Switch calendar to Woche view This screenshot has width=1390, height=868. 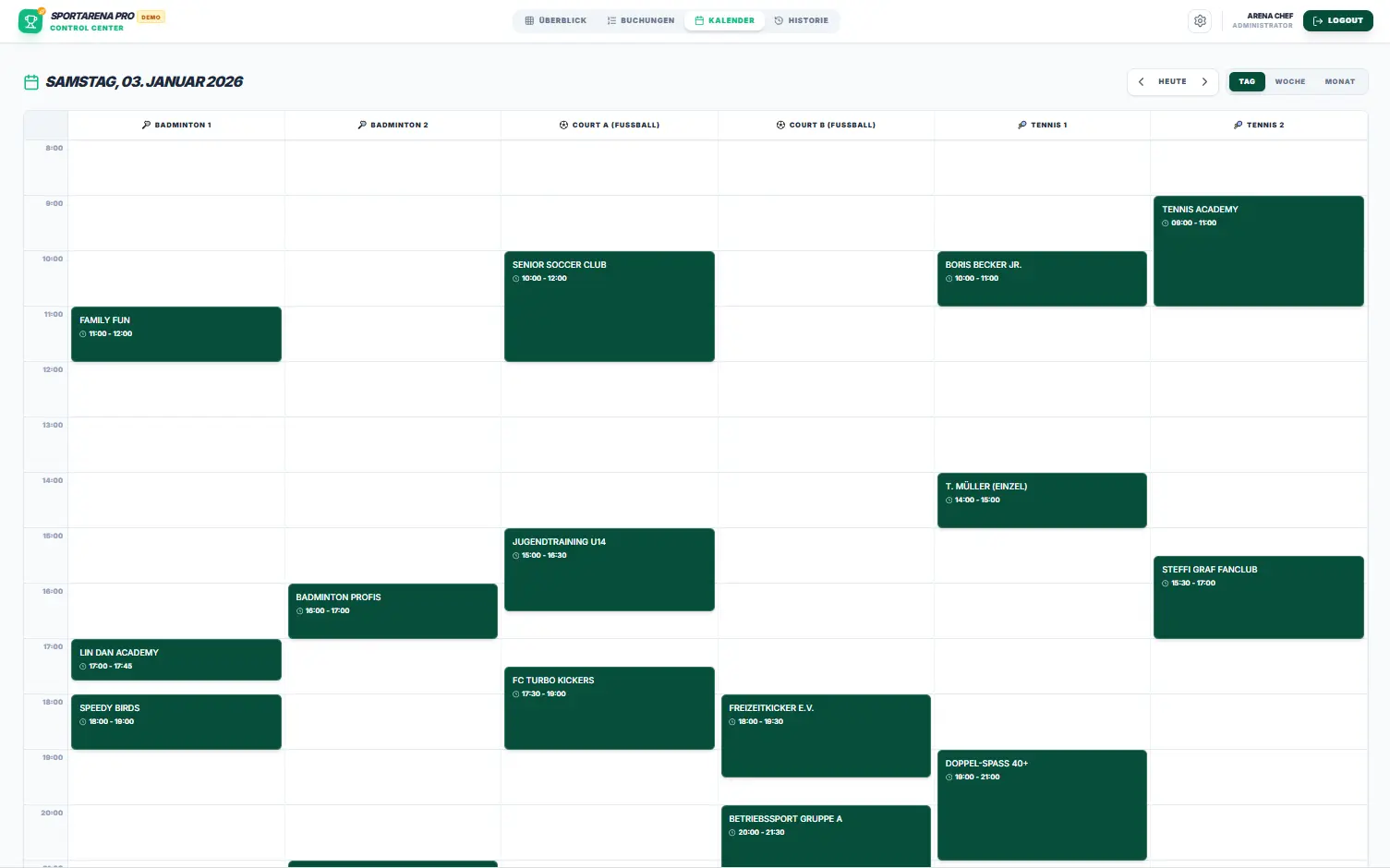pyautogui.click(x=1289, y=82)
